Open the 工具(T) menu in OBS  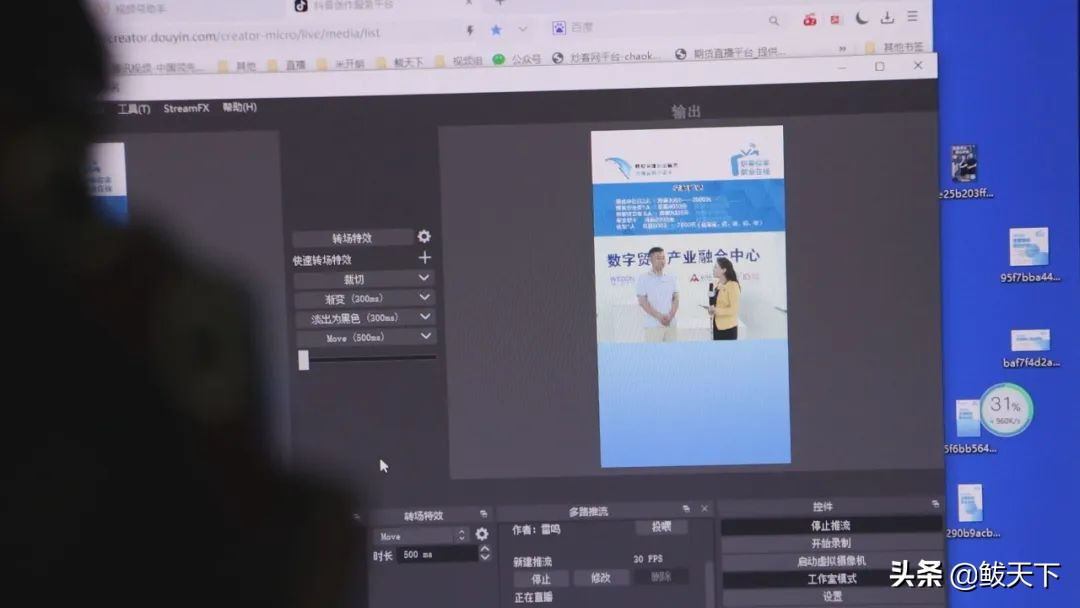(134, 109)
